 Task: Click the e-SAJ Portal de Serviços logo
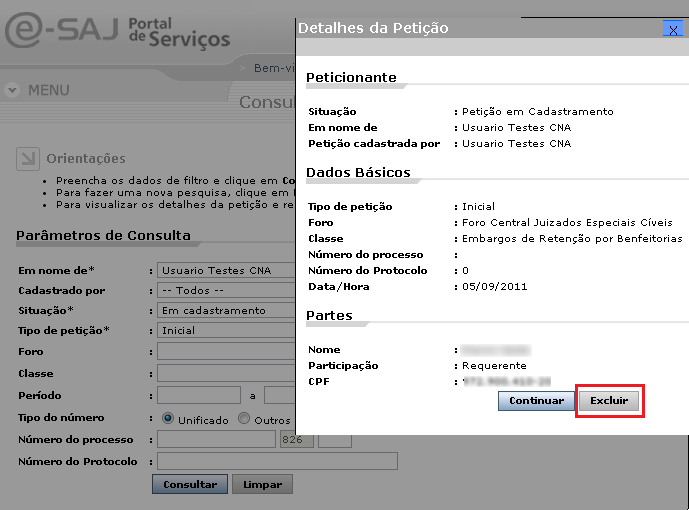(x=118, y=30)
